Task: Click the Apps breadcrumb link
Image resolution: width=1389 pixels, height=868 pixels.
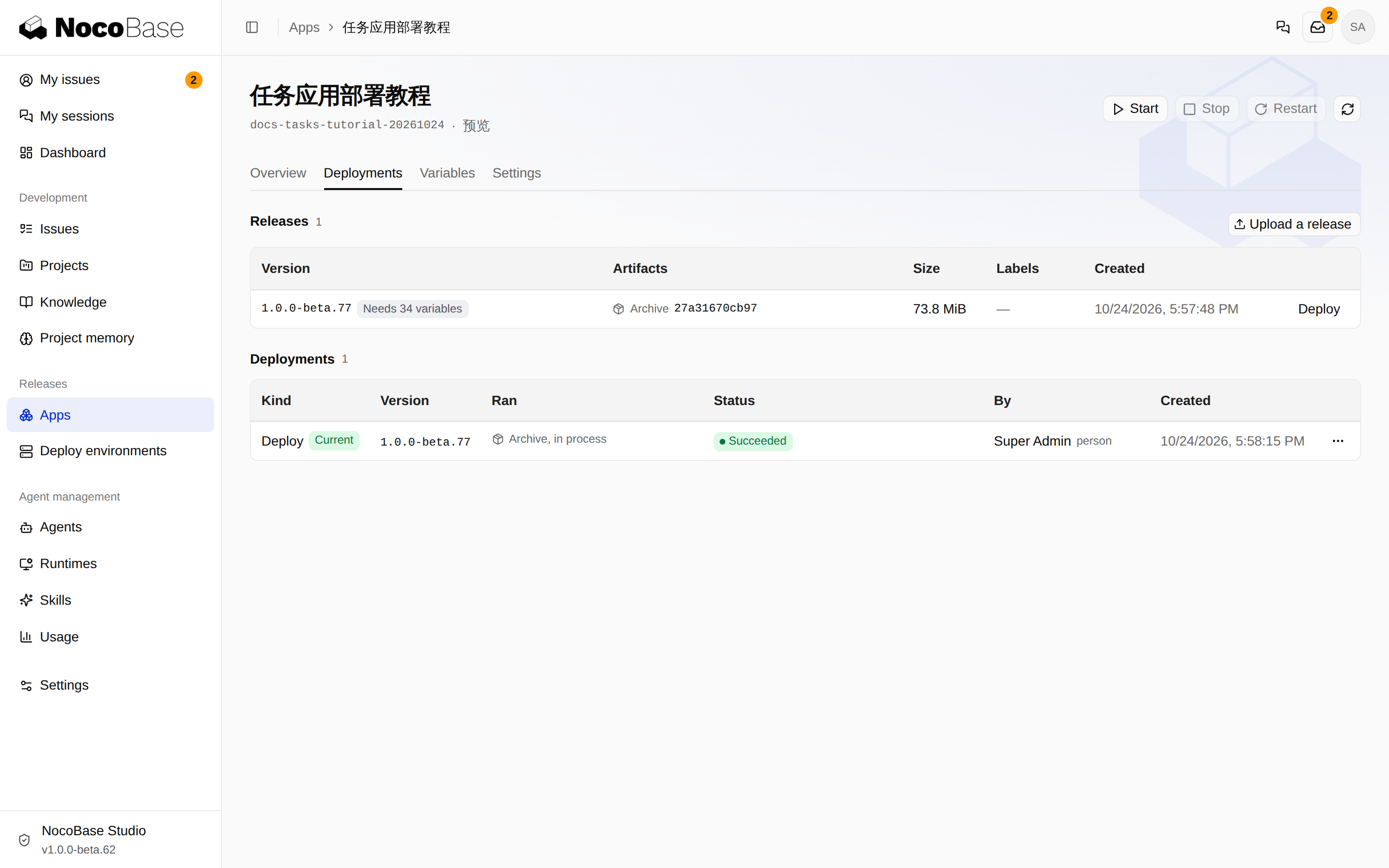Action: click(304, 27)
